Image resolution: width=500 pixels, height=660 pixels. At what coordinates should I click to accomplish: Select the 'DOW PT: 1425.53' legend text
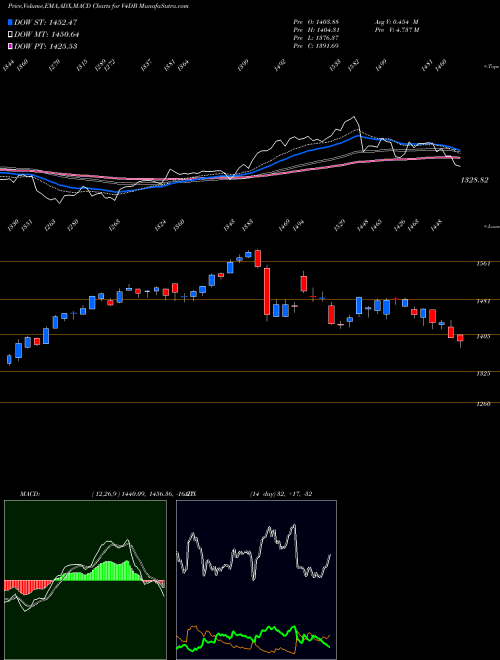45,46
